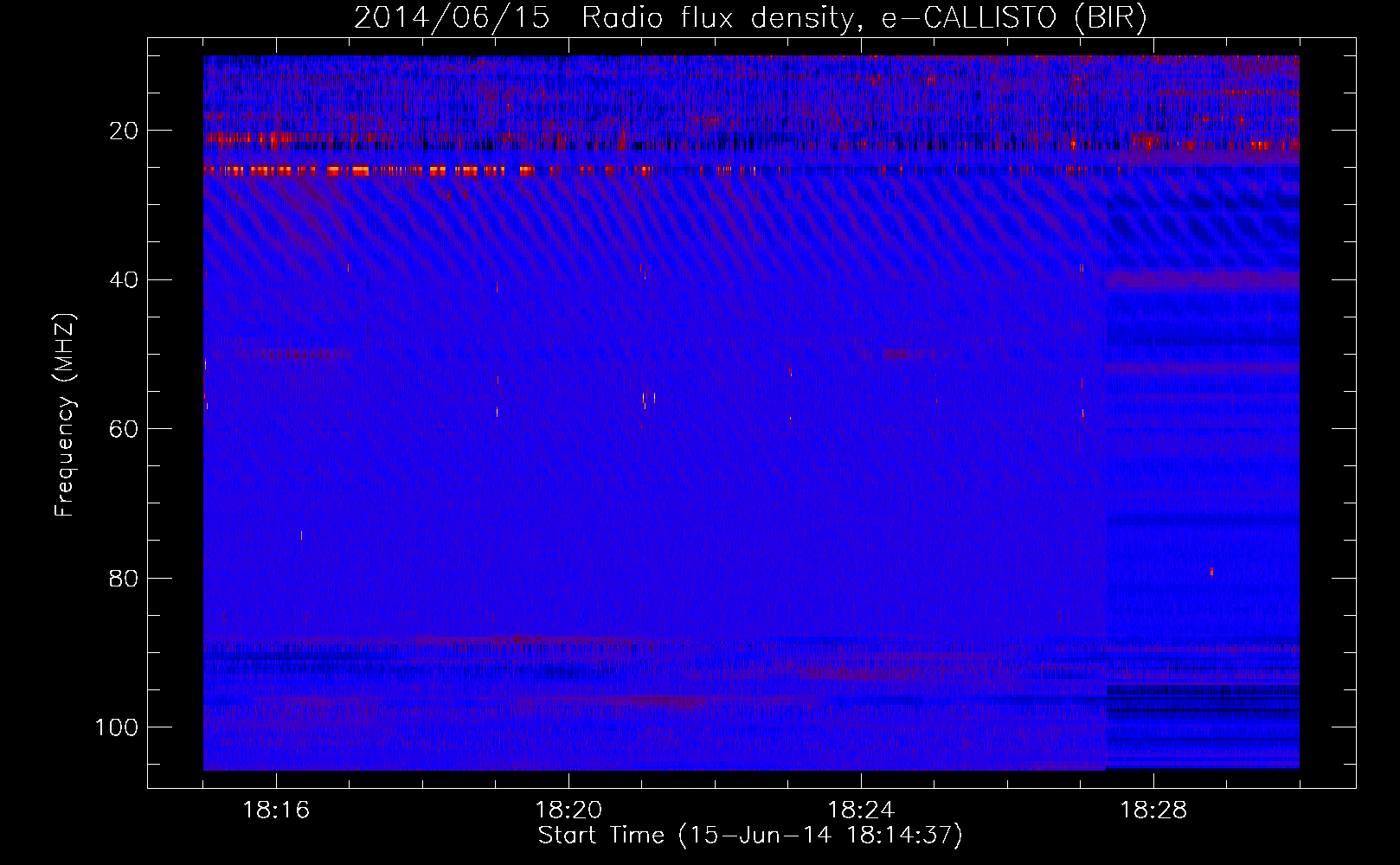Click the 80 MHz frequency tick label
Image resolution: width=1400 pixels, height=865 pixels.
tap(124, 578)
